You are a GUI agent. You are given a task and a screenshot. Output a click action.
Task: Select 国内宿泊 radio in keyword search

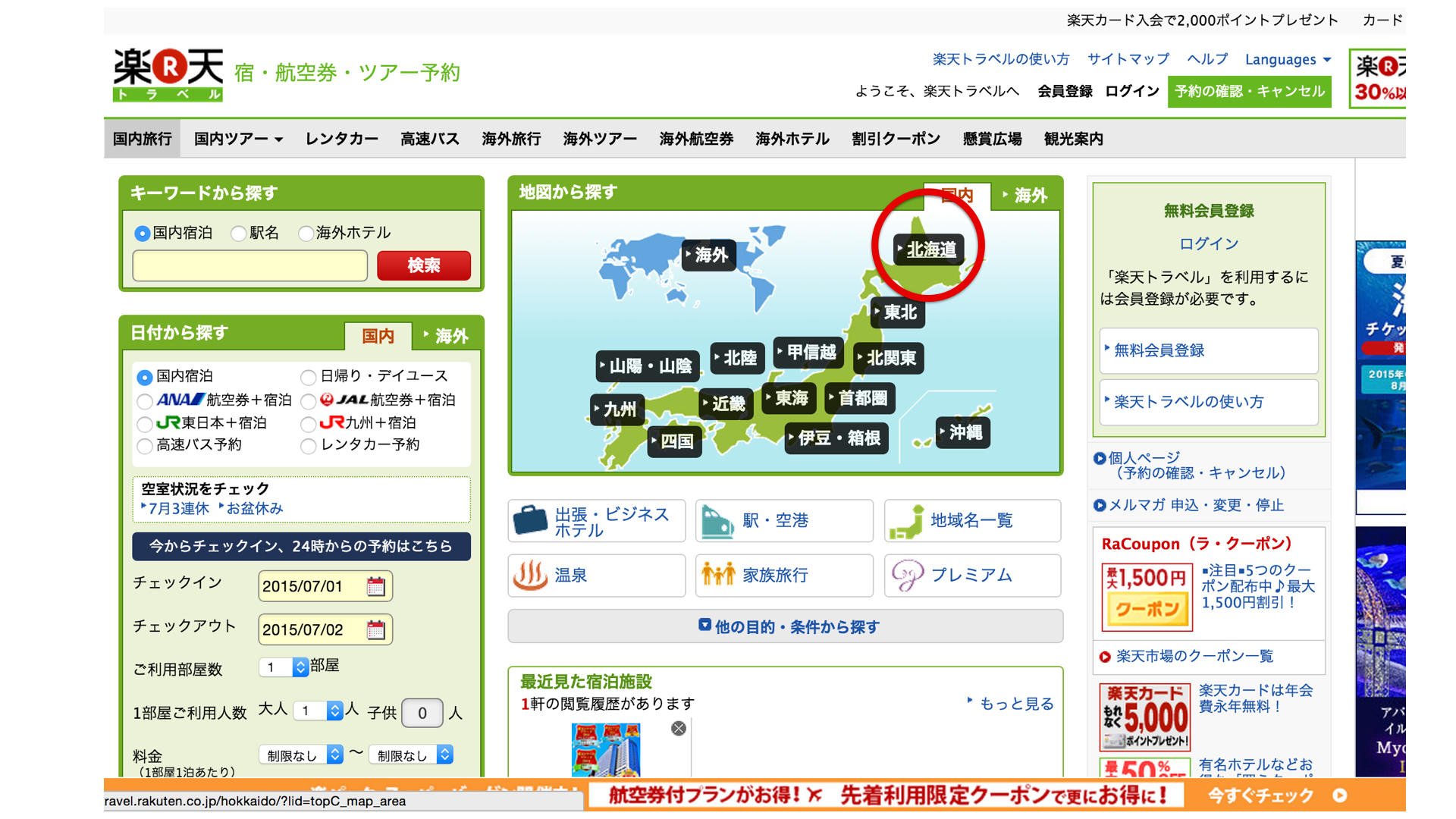(x=142, y=234)
